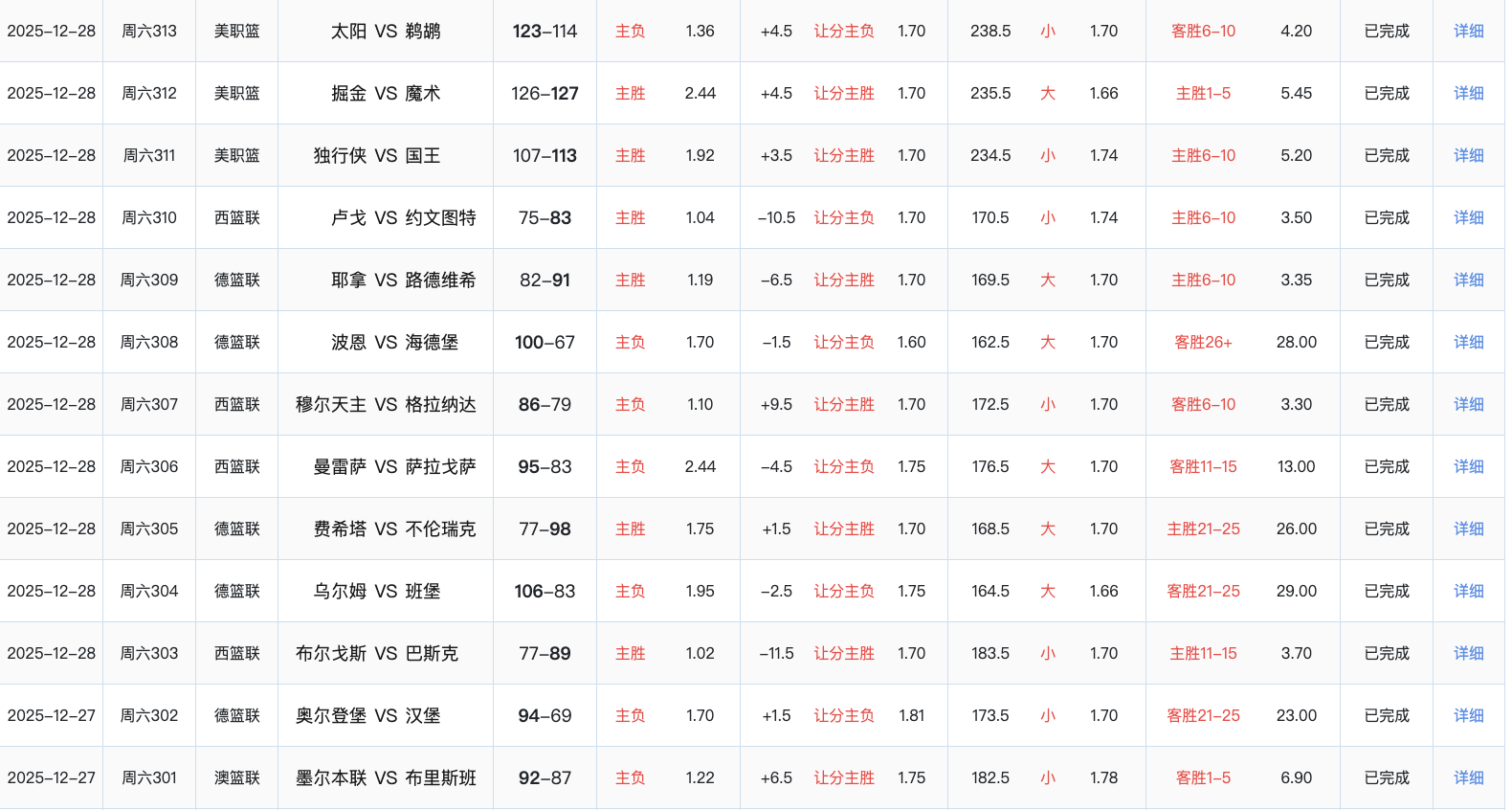Select 详细 link for 乌尔姆 VS 班堡

click(x=1468, y=591)
